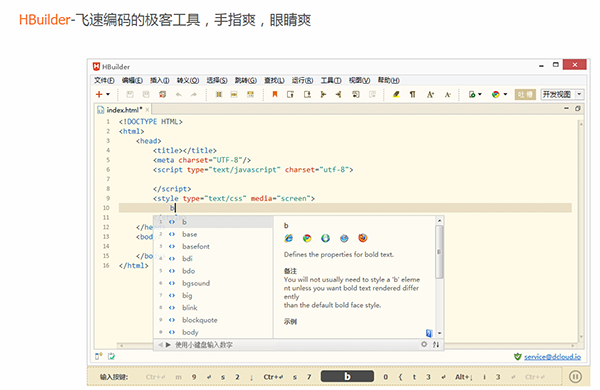Viewport: 600px width, 390px height.
Task: Click the HBuilder logo in the title bar
Action: point(96,67)
